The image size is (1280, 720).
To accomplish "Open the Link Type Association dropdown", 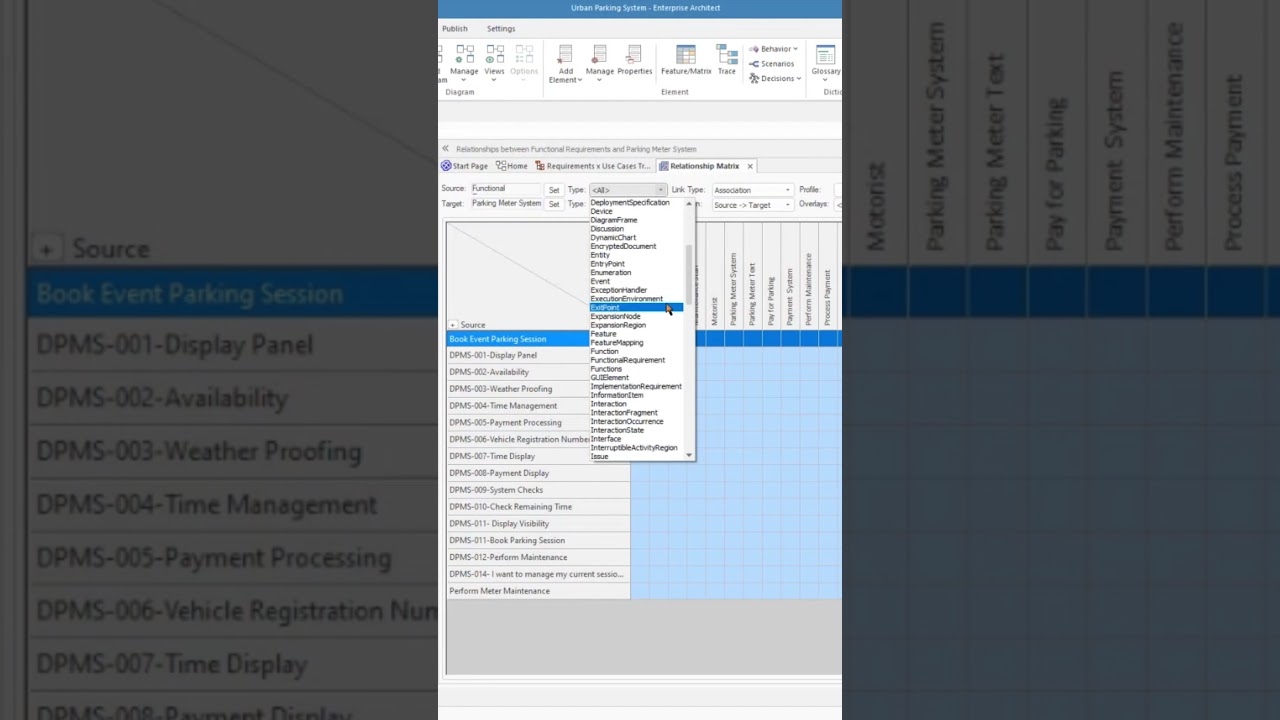I will pos(752,190).
